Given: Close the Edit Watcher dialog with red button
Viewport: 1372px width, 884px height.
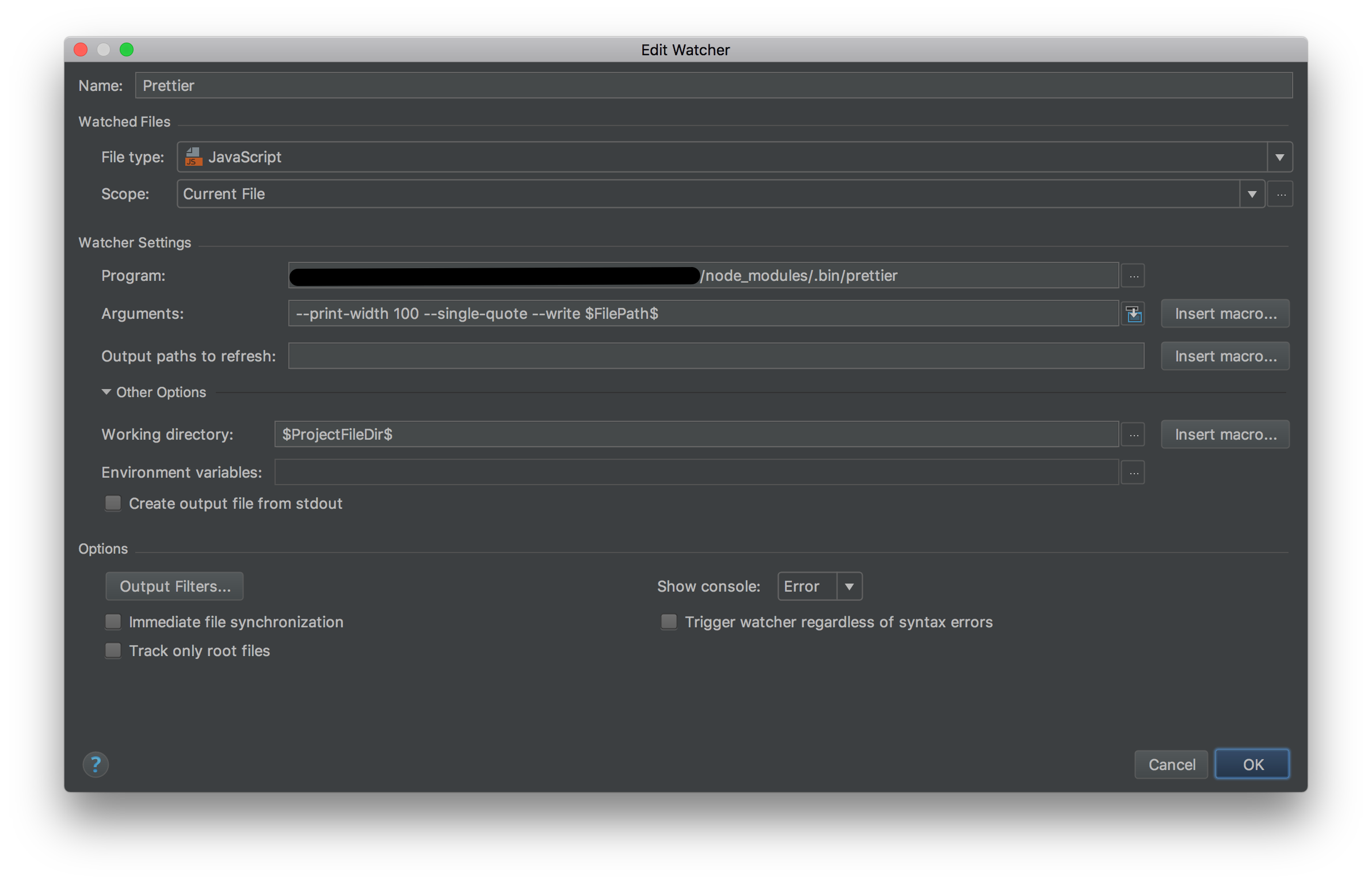Looking at the screenshot, I should 81,50.
